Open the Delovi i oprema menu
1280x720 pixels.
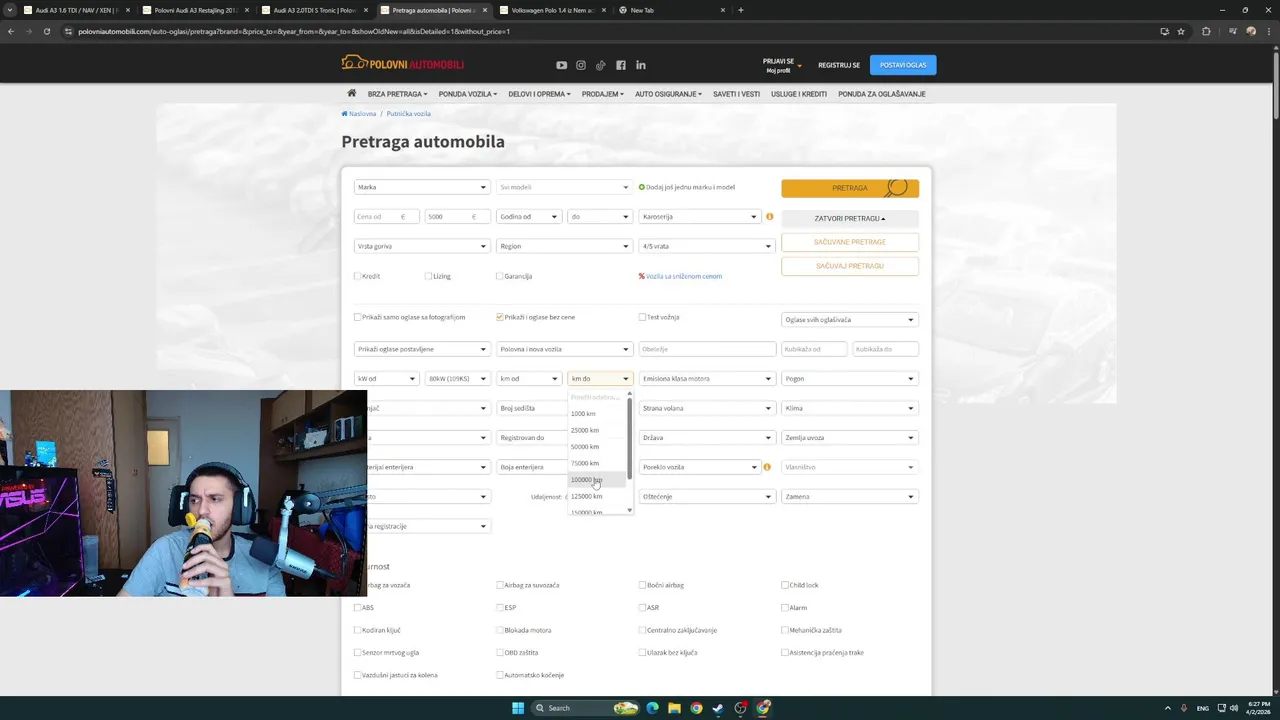coord(539,94)
